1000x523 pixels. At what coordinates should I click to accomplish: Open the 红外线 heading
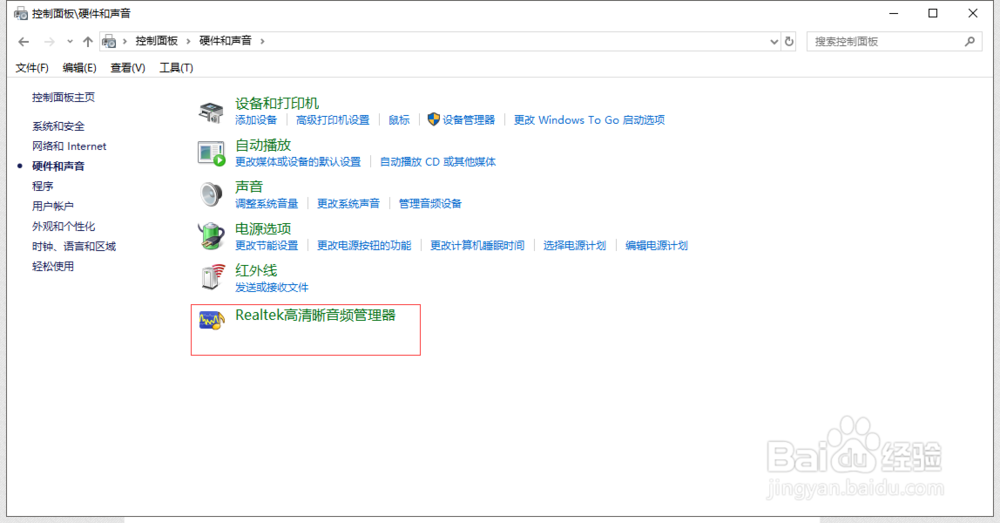point(256,270)
